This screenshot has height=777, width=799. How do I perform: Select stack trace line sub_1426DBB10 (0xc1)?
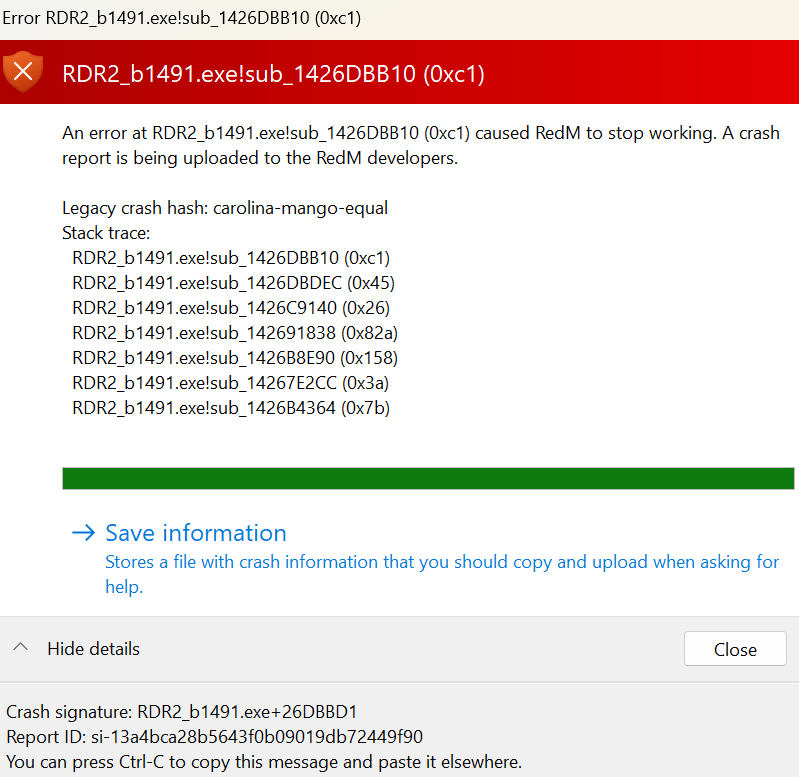point(231,258)
